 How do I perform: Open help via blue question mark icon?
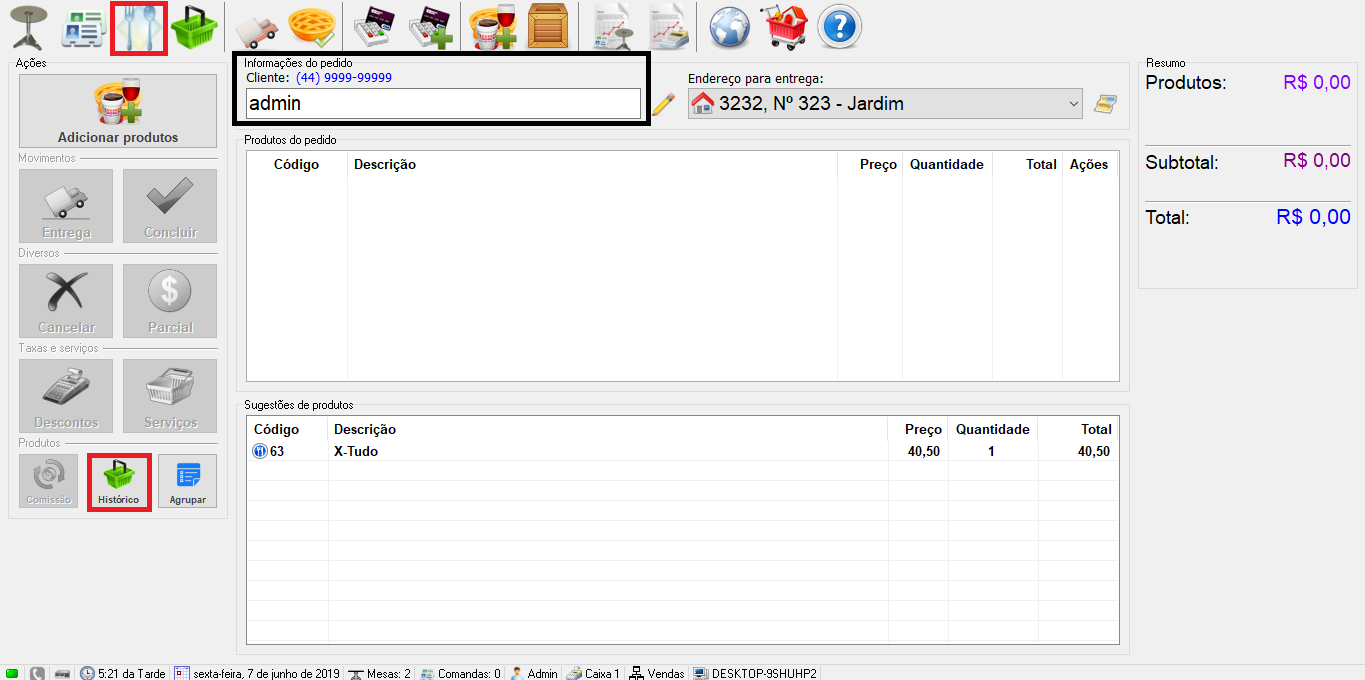[839, 28]
